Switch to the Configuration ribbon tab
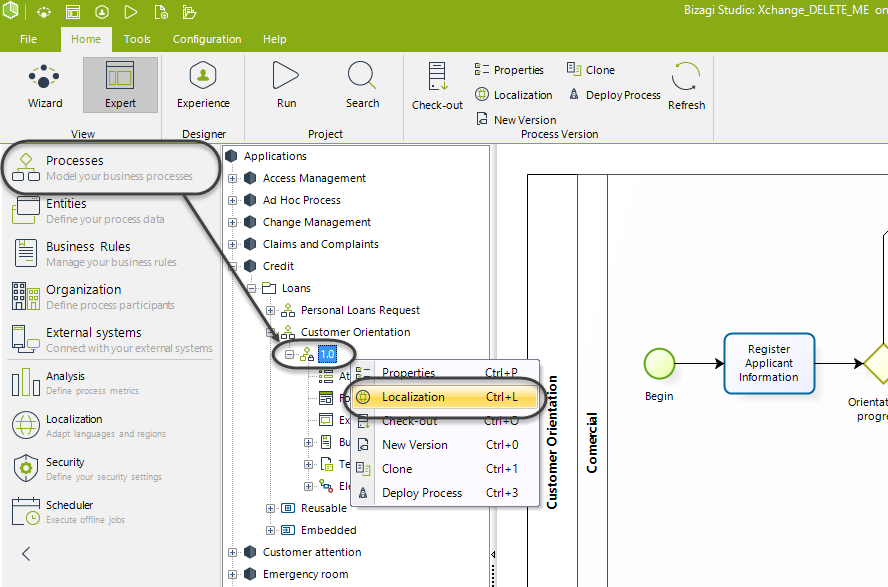The height and width of the screenshot is (587, 888). coord(207,39)
